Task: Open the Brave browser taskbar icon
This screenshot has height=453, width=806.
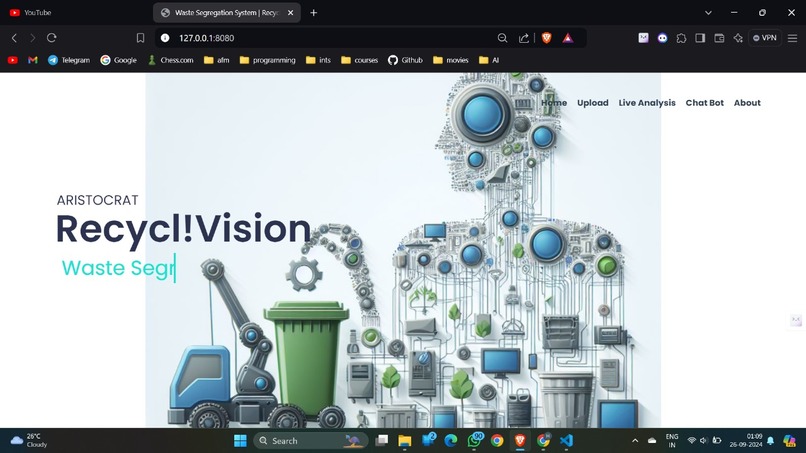Action: pos(520,441)
